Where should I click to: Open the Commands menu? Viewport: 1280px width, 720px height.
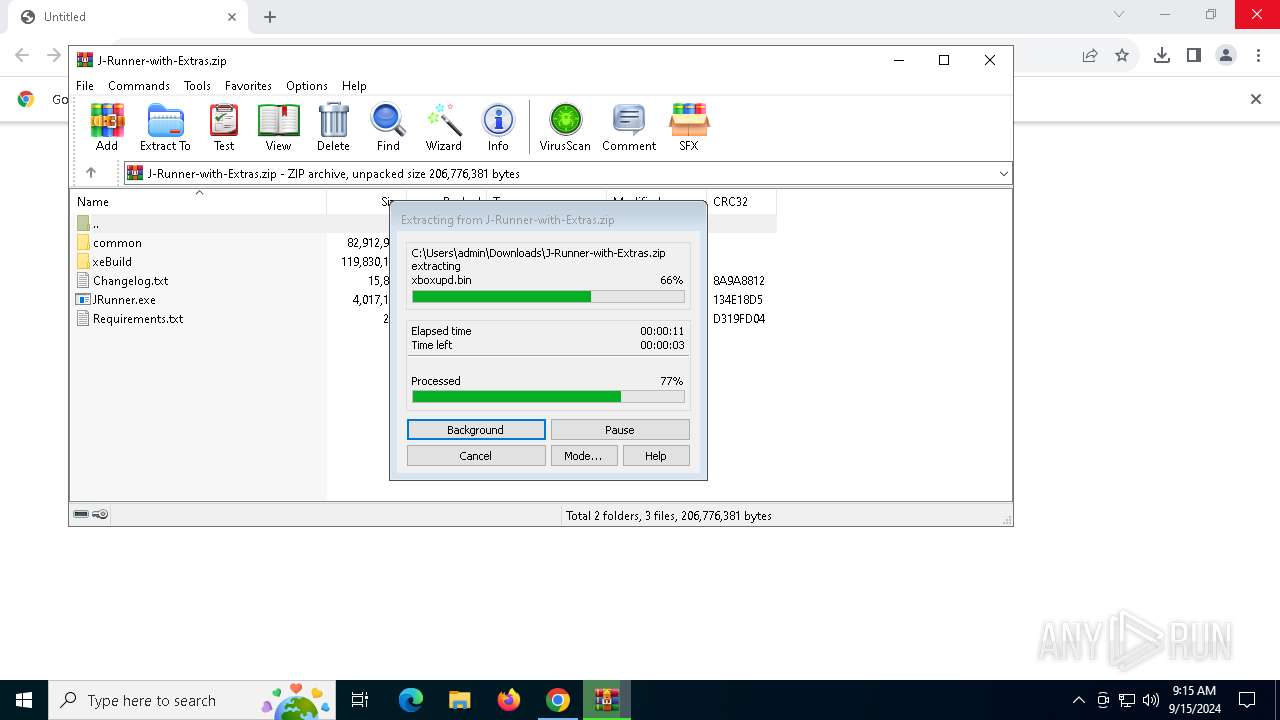139,86
